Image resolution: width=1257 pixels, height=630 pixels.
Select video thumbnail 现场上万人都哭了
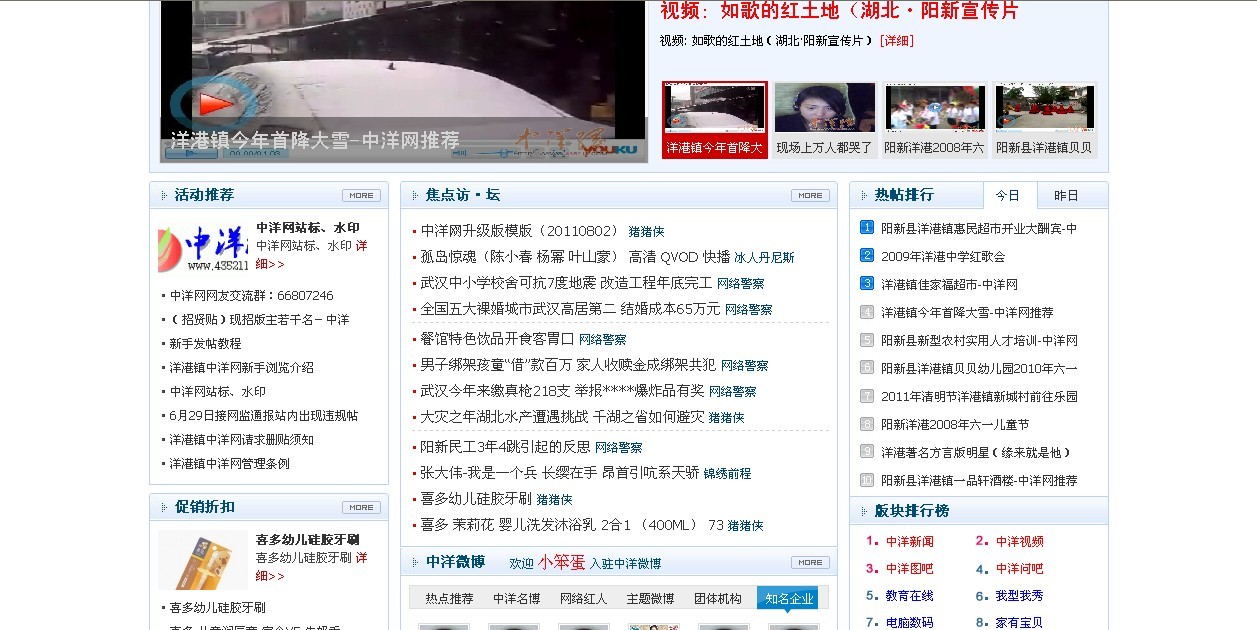(825, 120)
